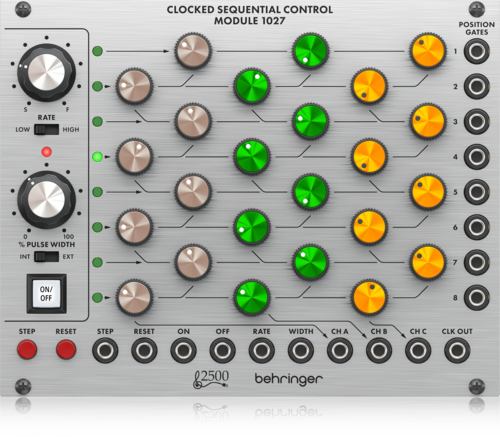Viewport: 500px width, 437px height.
Task: Turn step 3 orange channel C knob
Action: point(428,121)
